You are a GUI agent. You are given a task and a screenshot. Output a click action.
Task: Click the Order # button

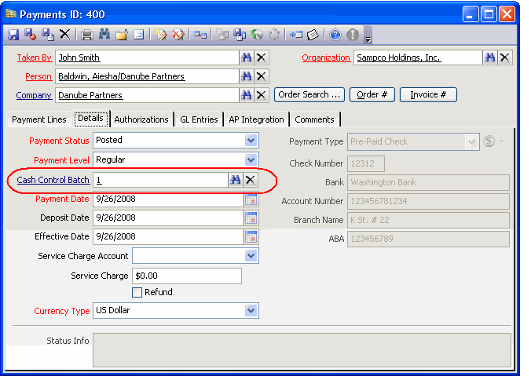point(372,94)
